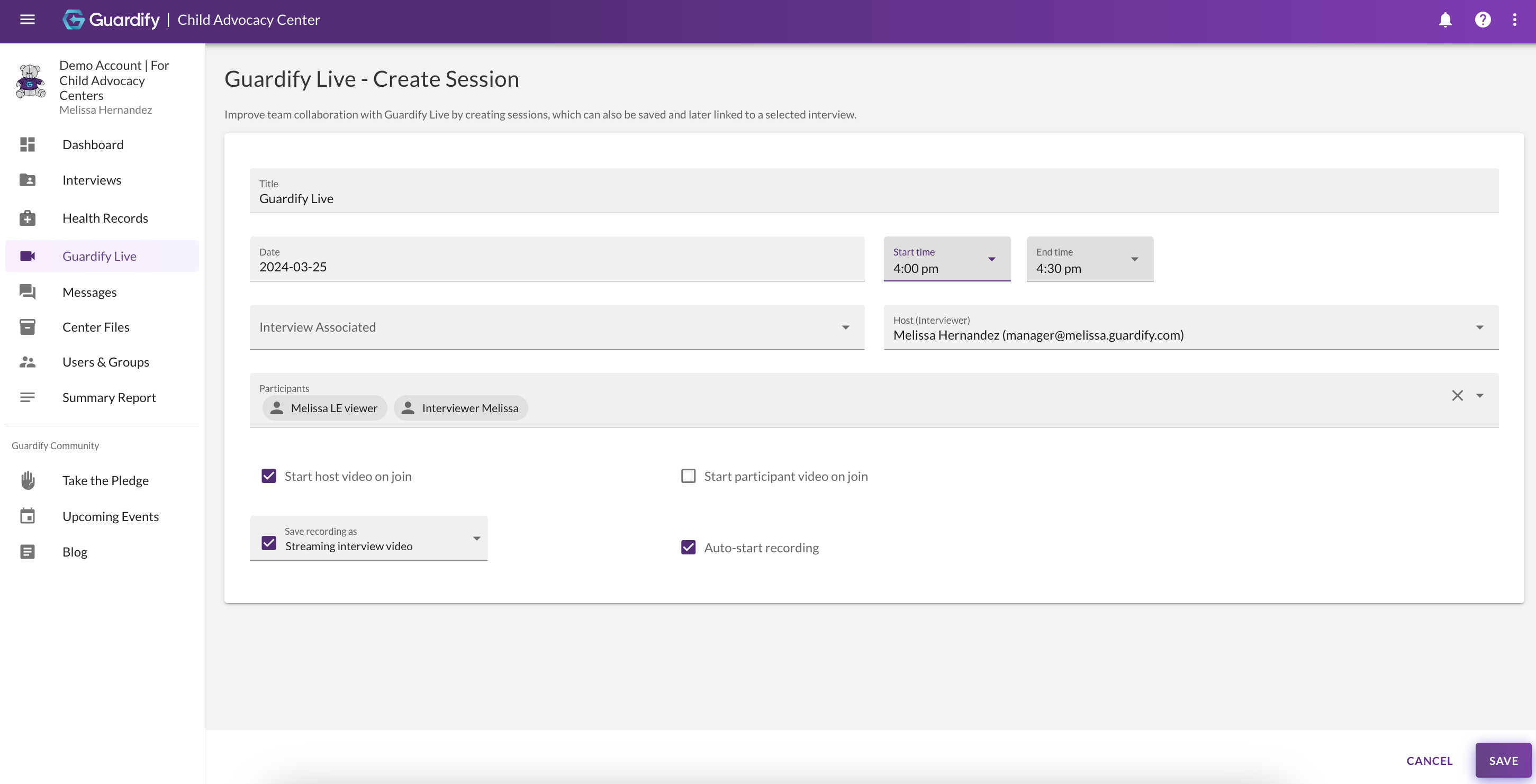Open Messages via the chat icon

(x=28, y=291)
